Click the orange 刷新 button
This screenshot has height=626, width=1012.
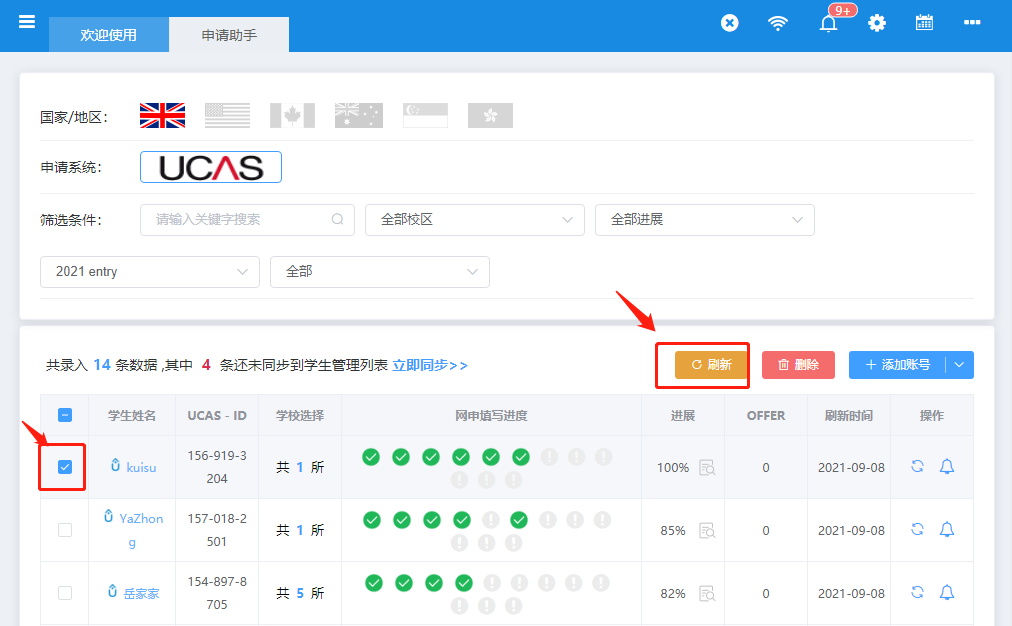[711, 365]
